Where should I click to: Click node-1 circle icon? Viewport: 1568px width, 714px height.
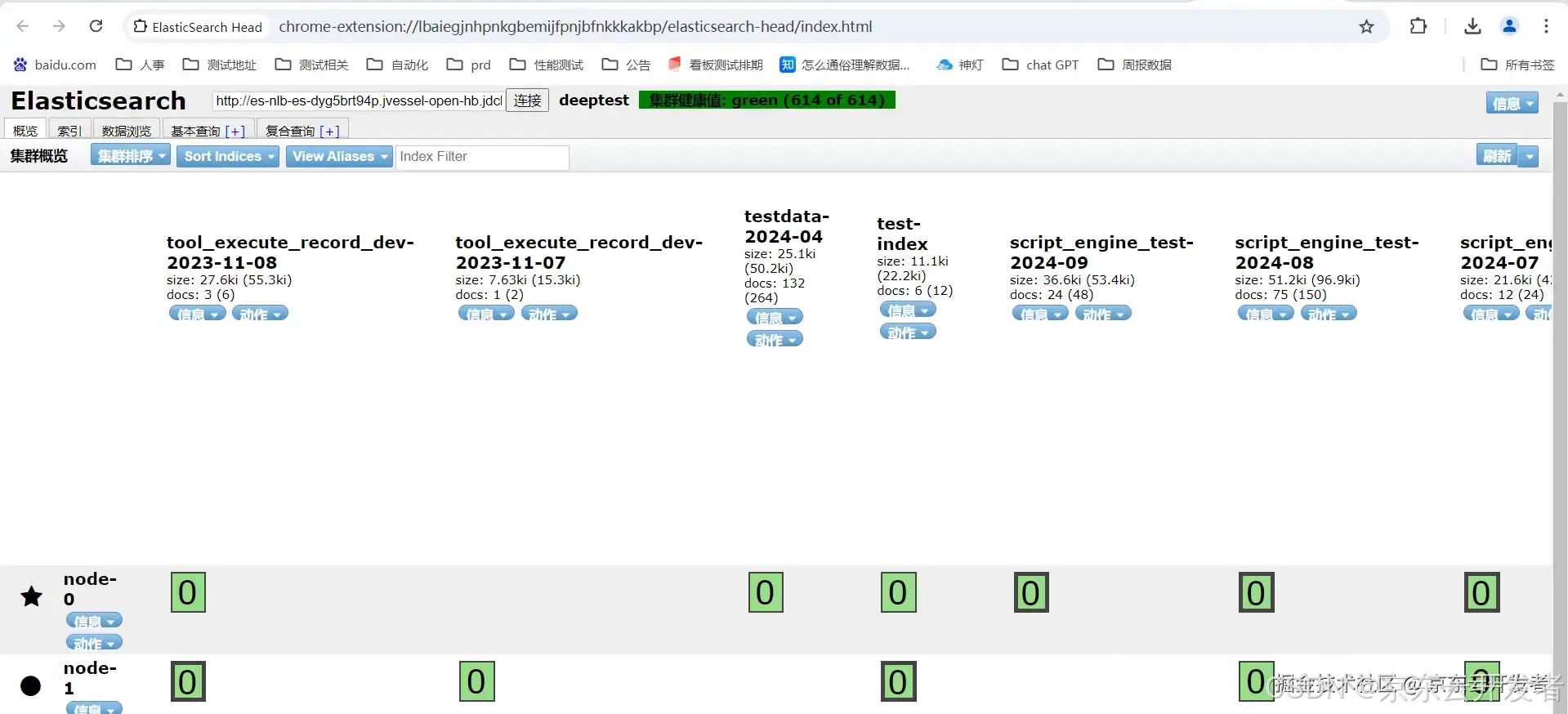[x=30, y=685]
